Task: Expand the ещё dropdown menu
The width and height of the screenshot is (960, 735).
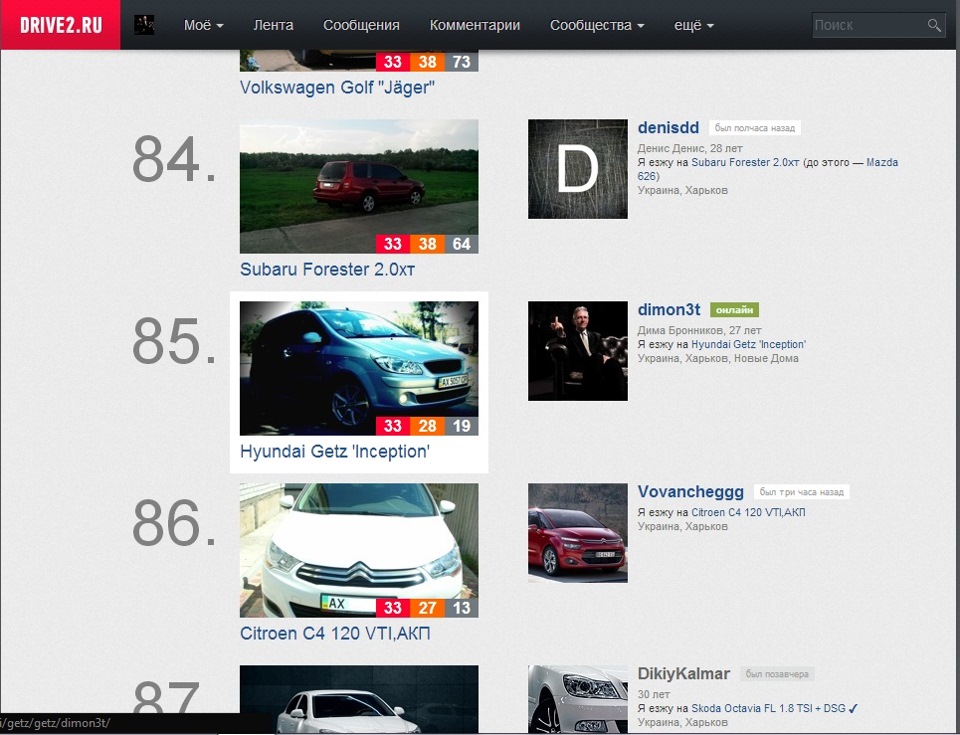Action: 694,25
